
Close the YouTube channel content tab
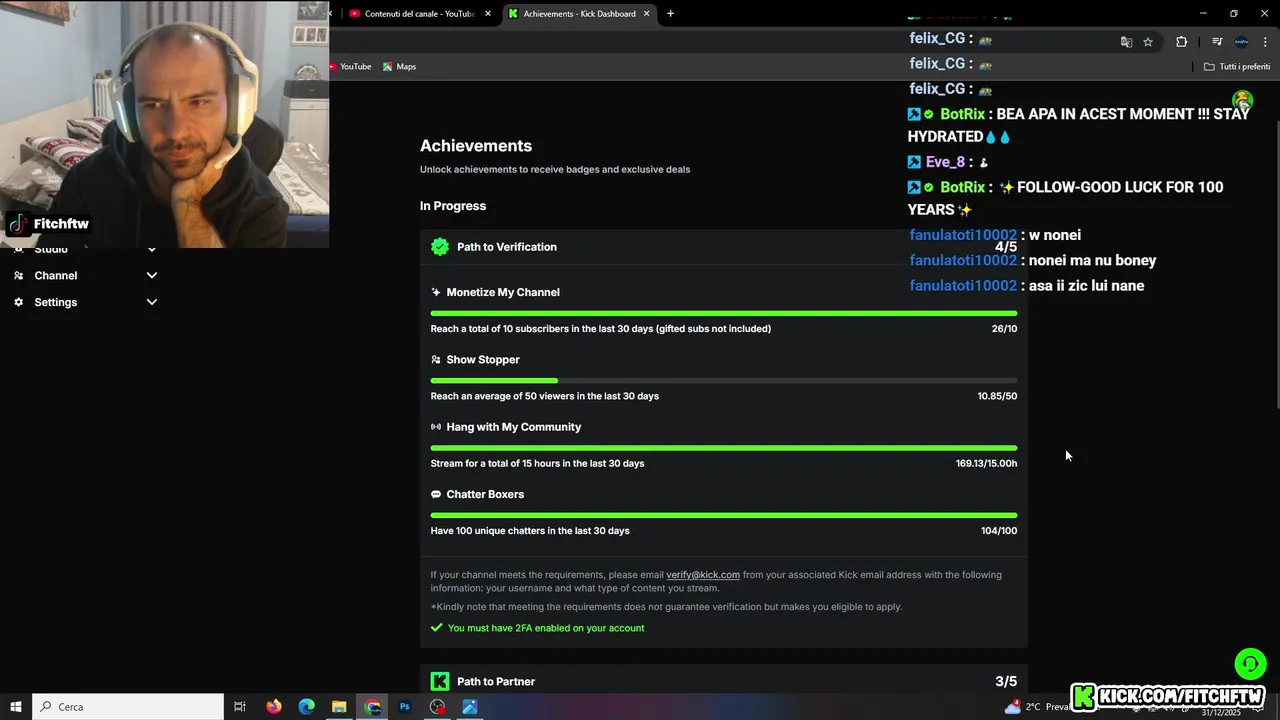click(488, 14)
